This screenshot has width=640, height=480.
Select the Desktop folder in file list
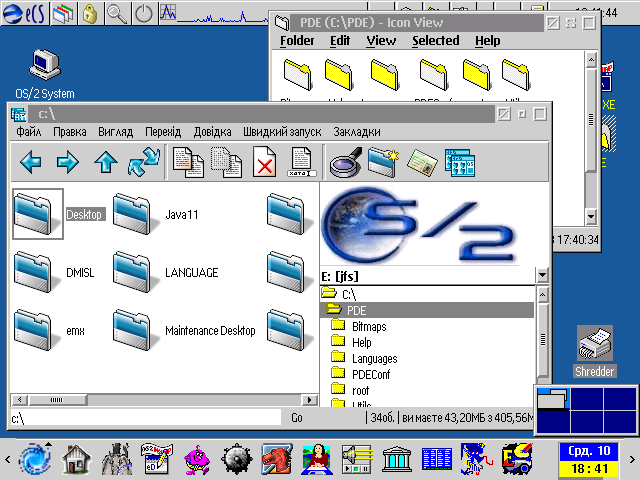(59, 214)
